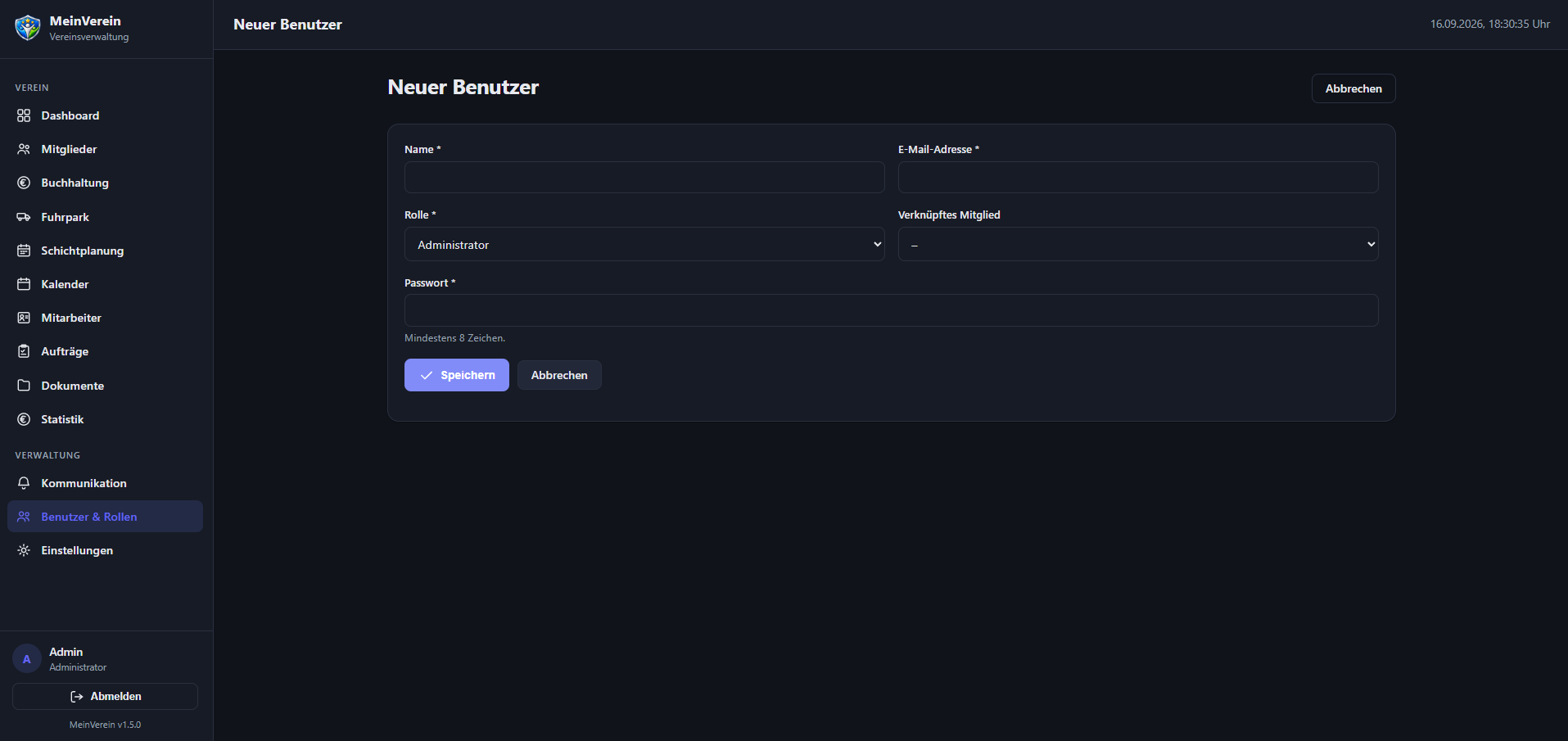
Task: View the Statistik page
Action: 105,419
